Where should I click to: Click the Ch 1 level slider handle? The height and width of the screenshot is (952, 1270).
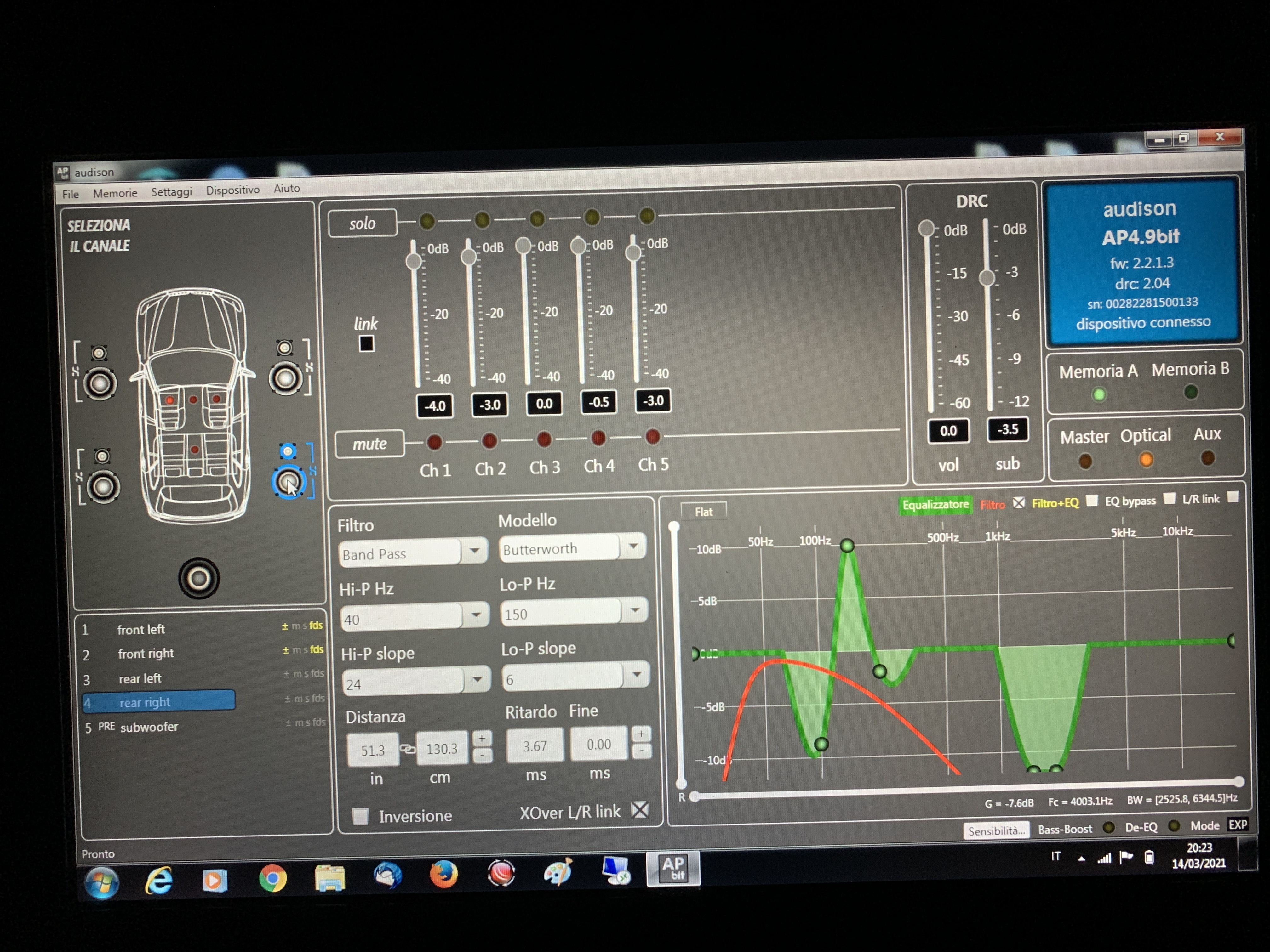pos(414,261)
